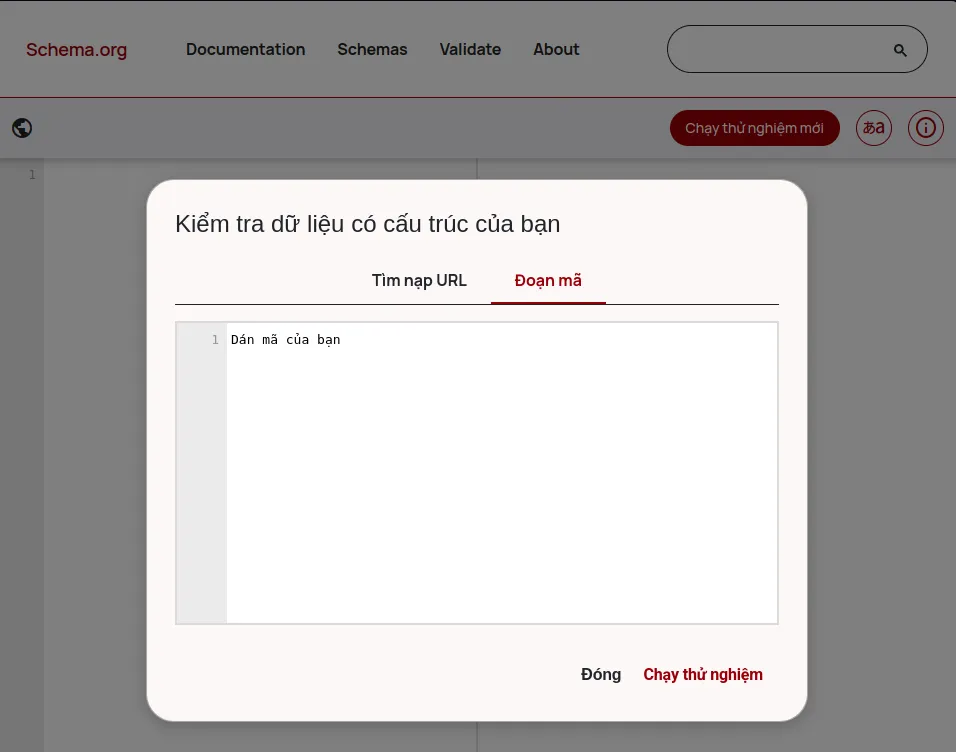
Task: Switch to the Tìm nạp URL tab
Action: coord(419,280)
